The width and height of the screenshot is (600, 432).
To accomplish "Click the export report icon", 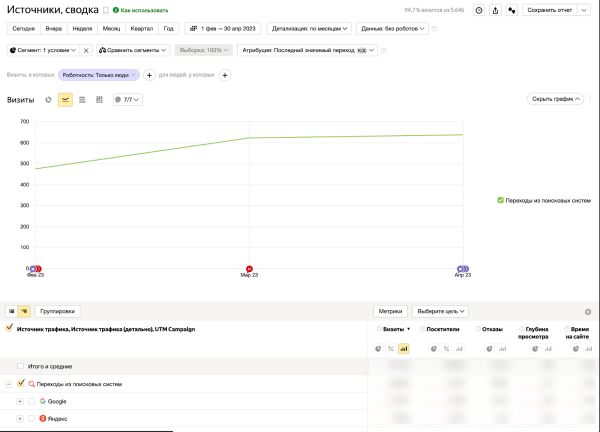I will (495, 10).
